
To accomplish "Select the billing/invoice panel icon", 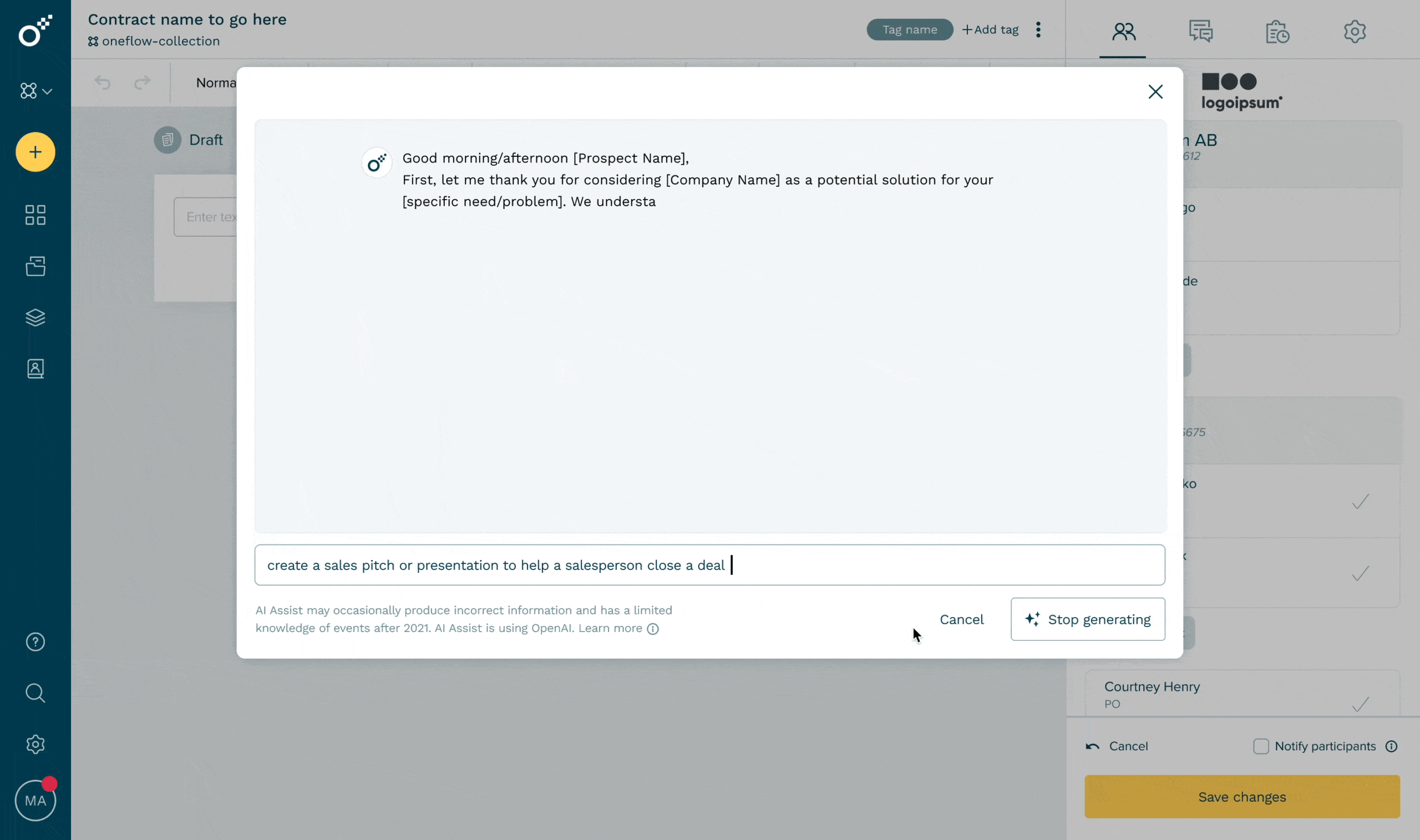I will click(x=1277, y=30).
